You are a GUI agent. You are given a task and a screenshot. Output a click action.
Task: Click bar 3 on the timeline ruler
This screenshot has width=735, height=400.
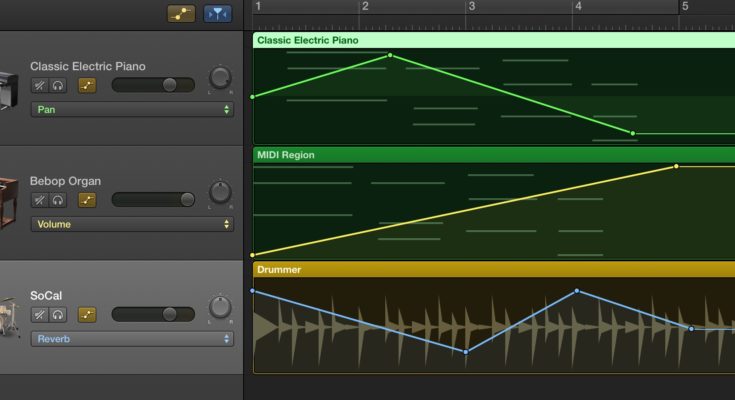(470, 7)
